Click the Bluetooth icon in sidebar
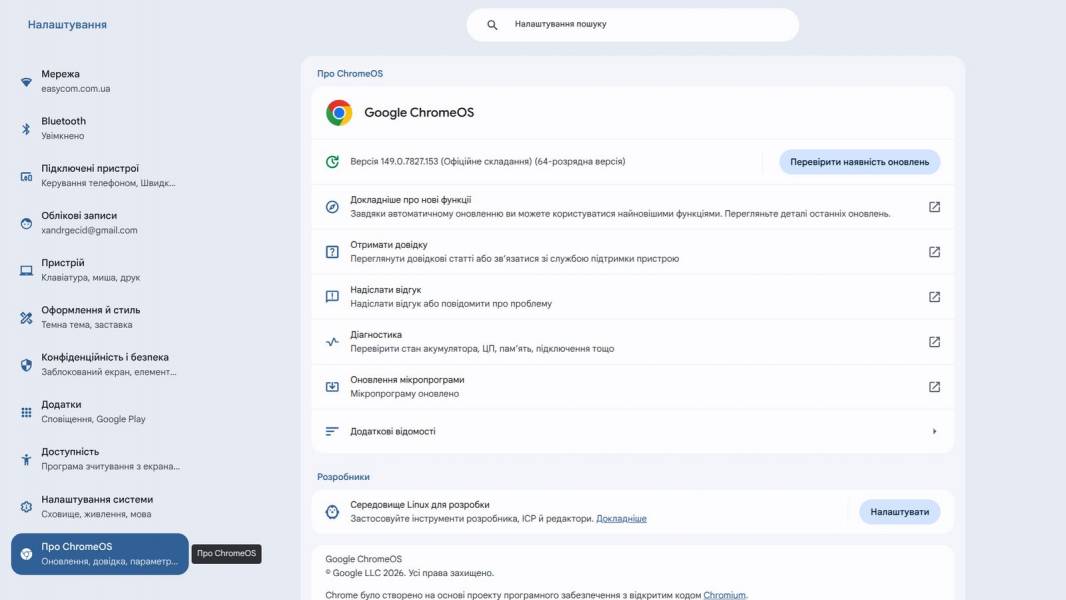The width and height of the screenshot is (1066, 600). [26, 128]
